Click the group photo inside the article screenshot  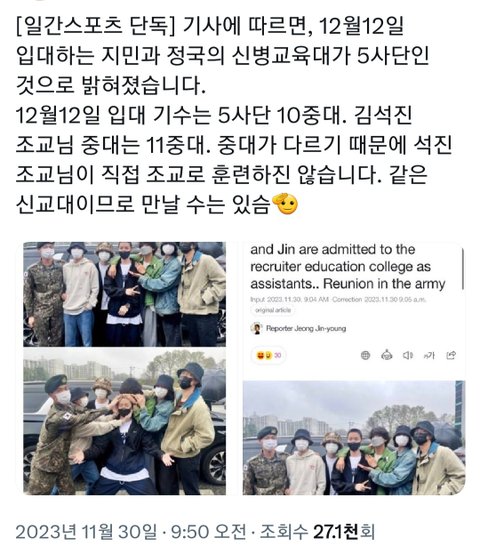coord(354,438)
